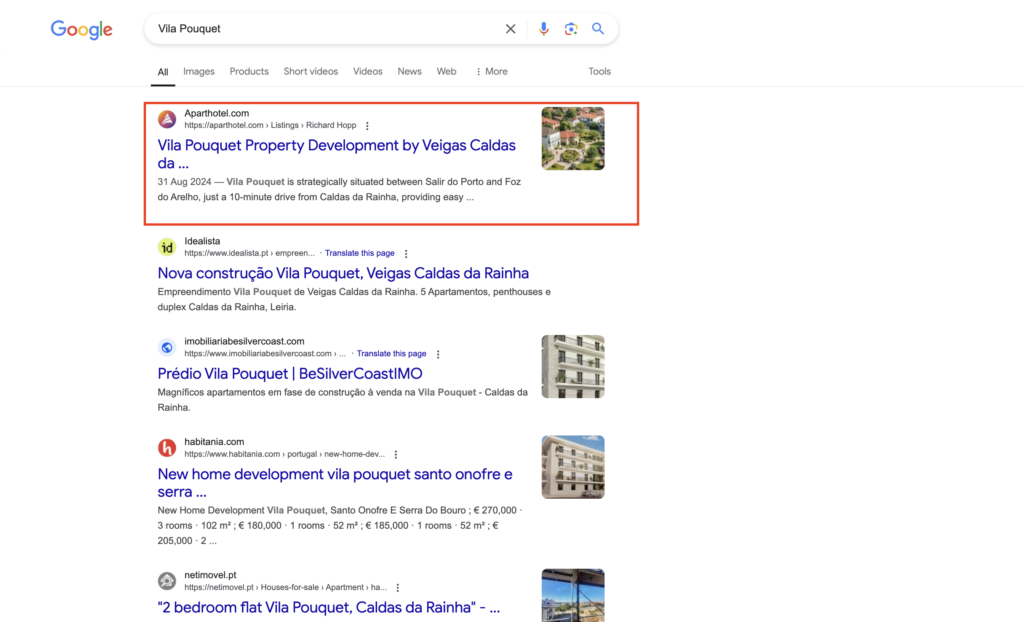The image size is (1024, 622).
Task: Click Translate this page for the imobiliariabesilvercoast result
Action: tap(392, 353)
